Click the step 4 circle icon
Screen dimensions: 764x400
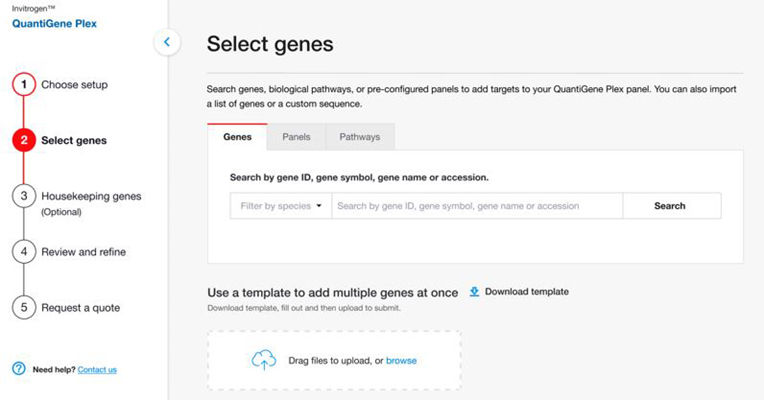23,252
